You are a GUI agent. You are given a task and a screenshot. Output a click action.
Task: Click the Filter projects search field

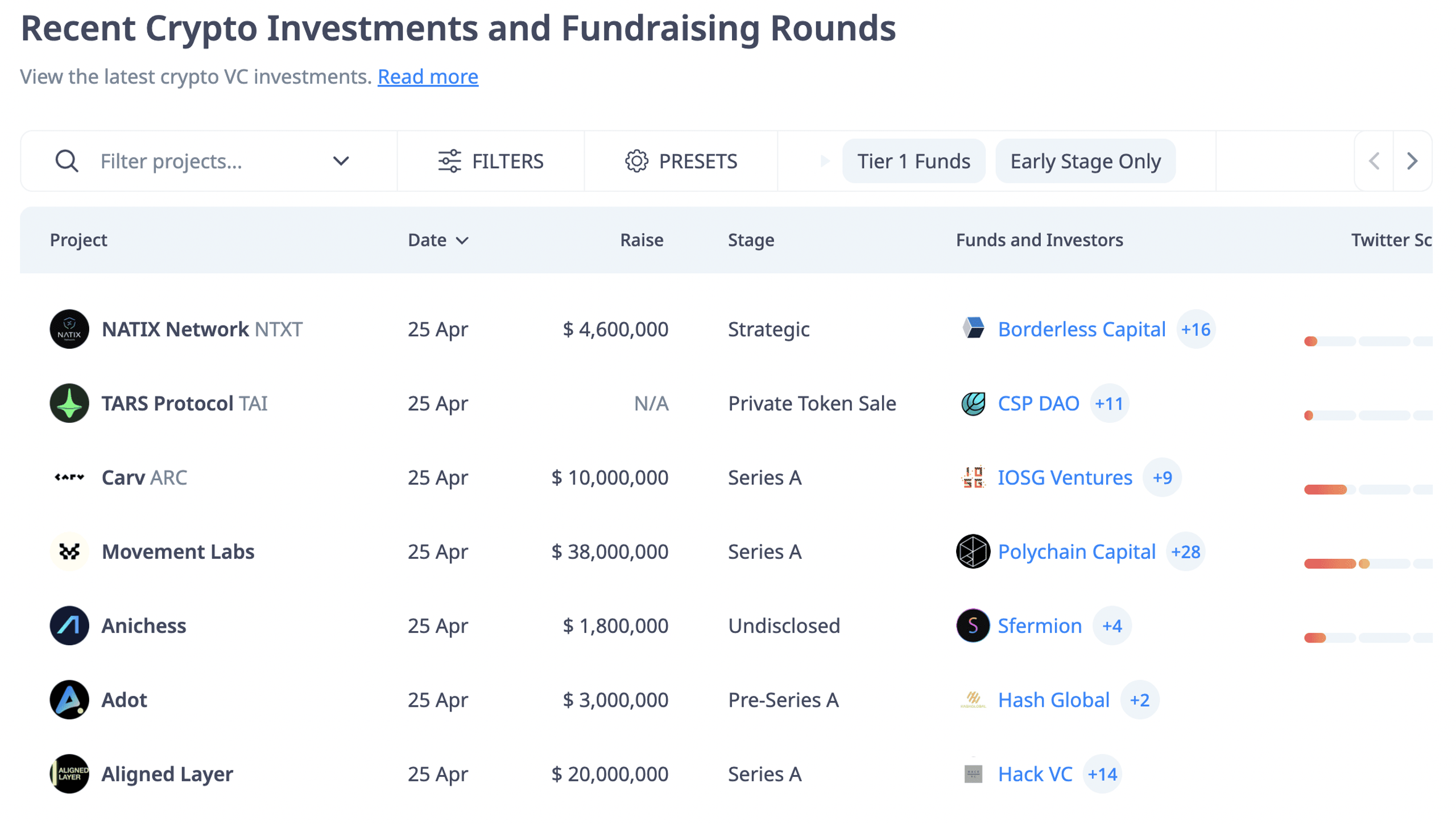(209, 161)
